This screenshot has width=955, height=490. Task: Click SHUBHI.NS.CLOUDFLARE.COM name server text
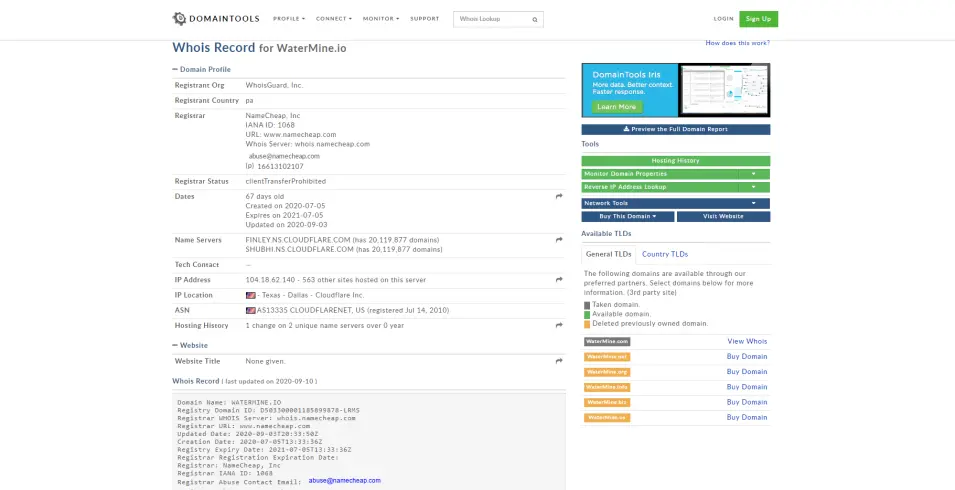[x=300, y=250]
